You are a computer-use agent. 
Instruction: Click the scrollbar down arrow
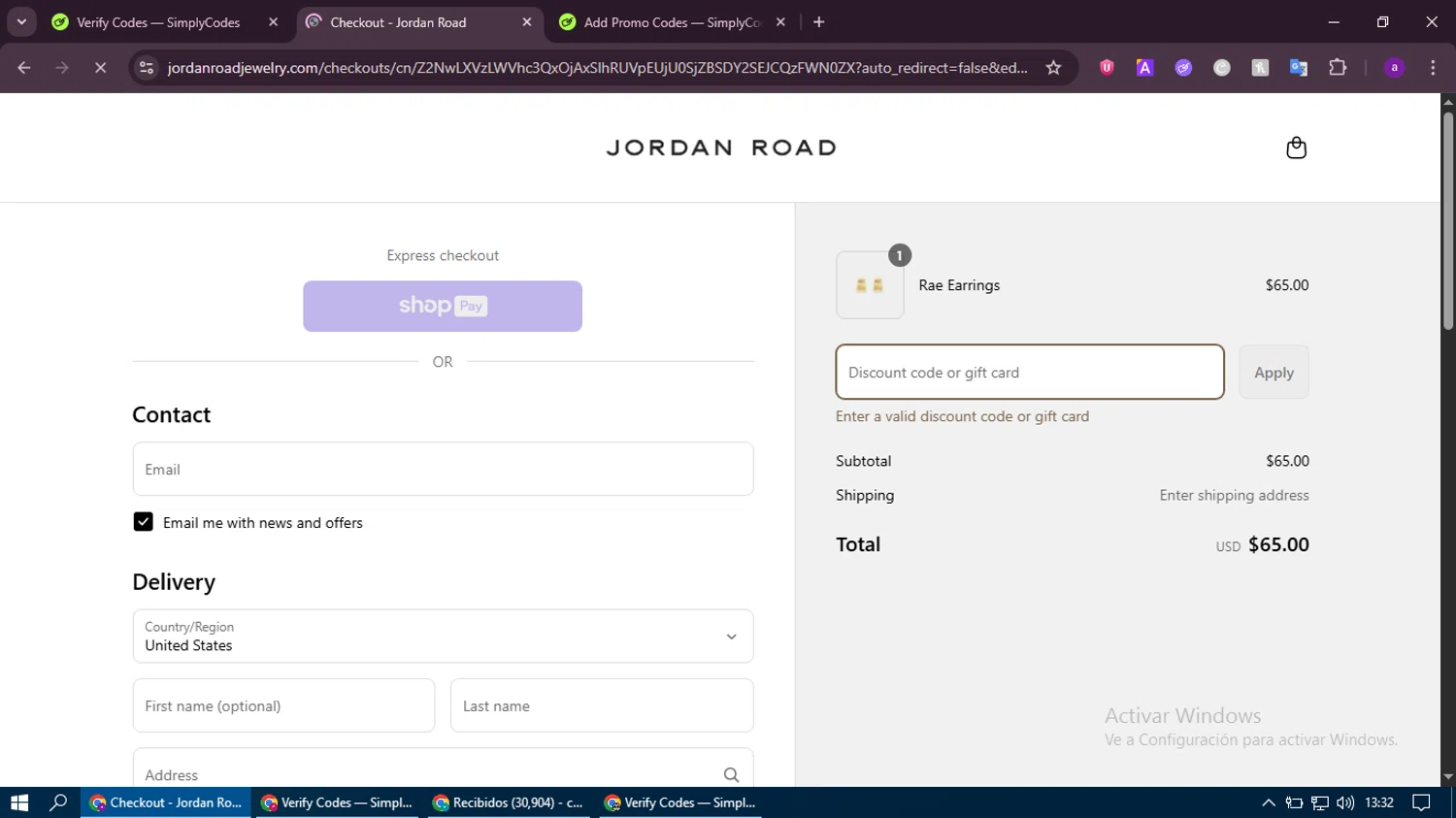[x=1448, y=777]
